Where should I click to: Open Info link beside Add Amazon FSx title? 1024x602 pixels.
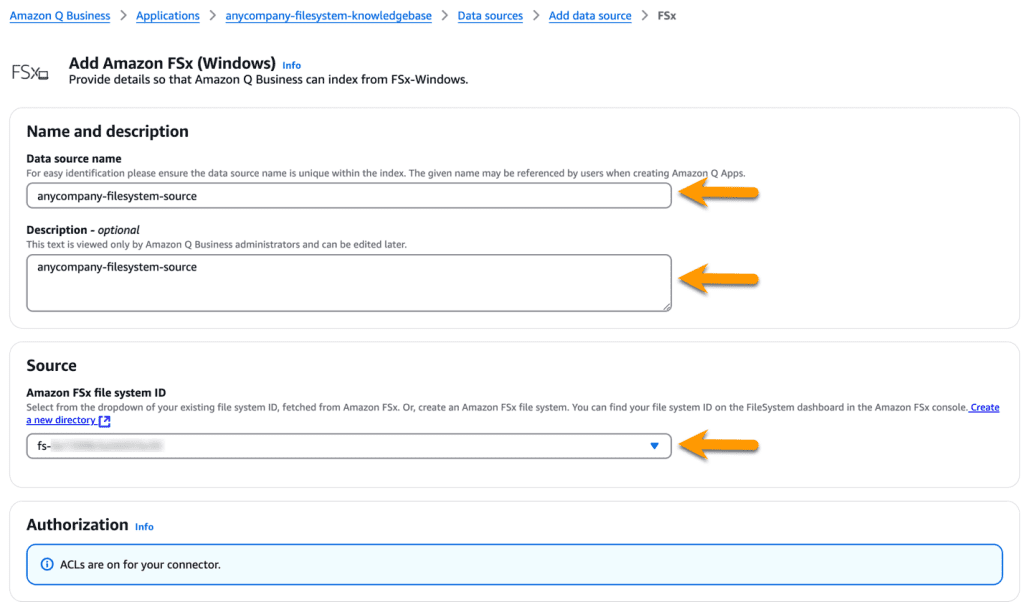point(291,65)
